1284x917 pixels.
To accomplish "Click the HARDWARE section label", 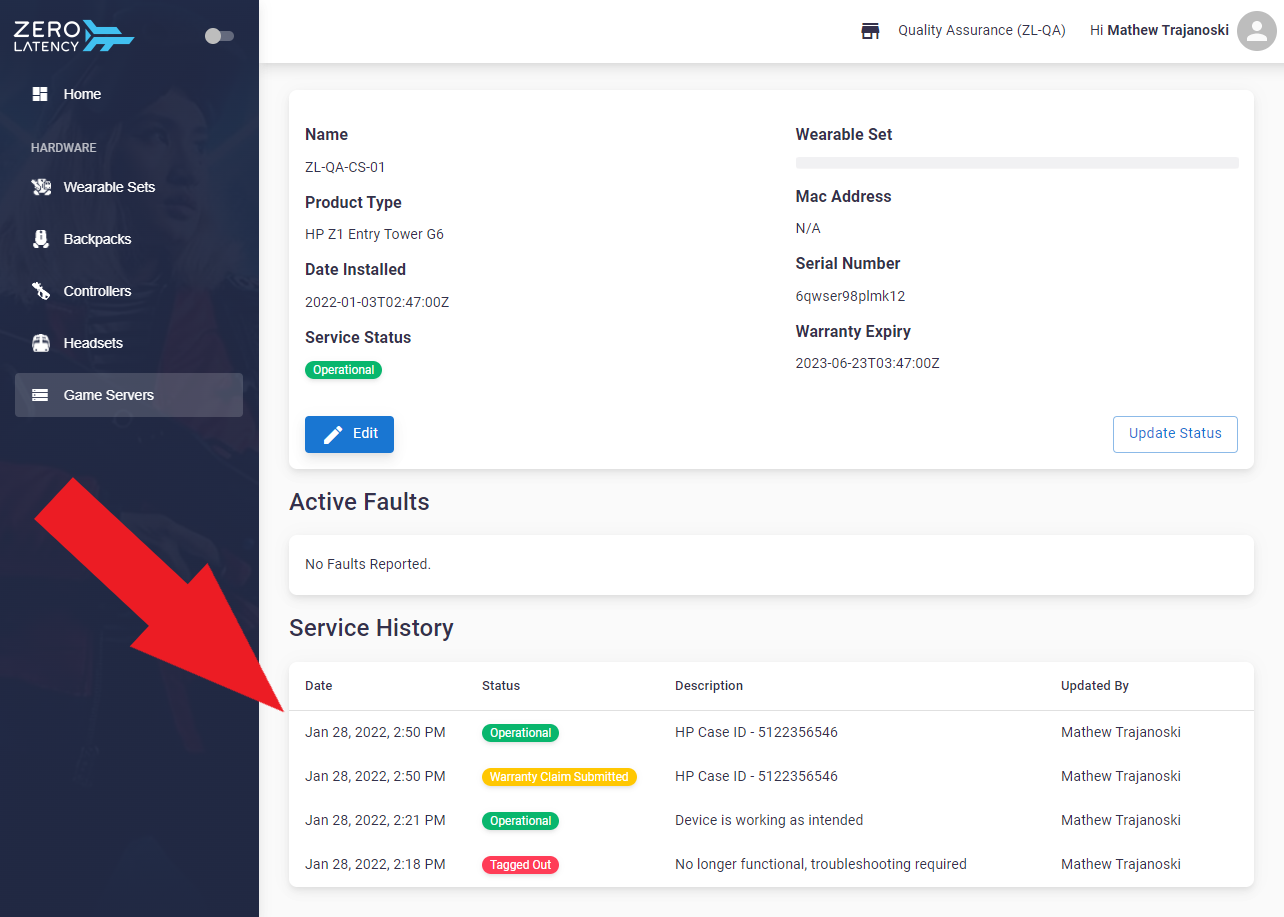I will [64, 148].
